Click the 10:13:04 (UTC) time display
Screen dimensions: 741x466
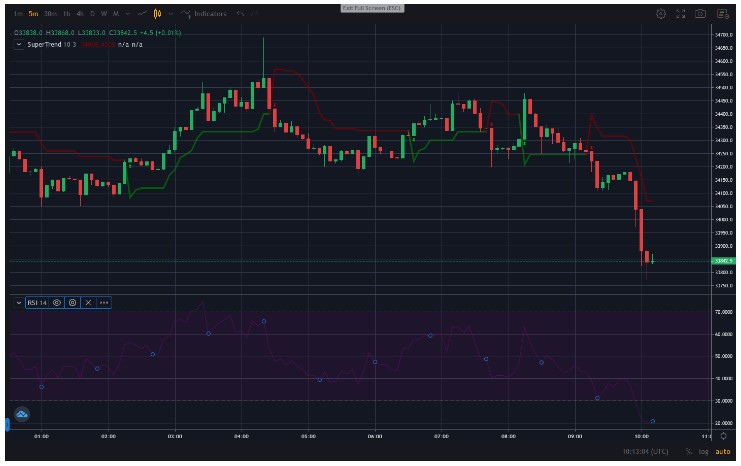[646, 452]
